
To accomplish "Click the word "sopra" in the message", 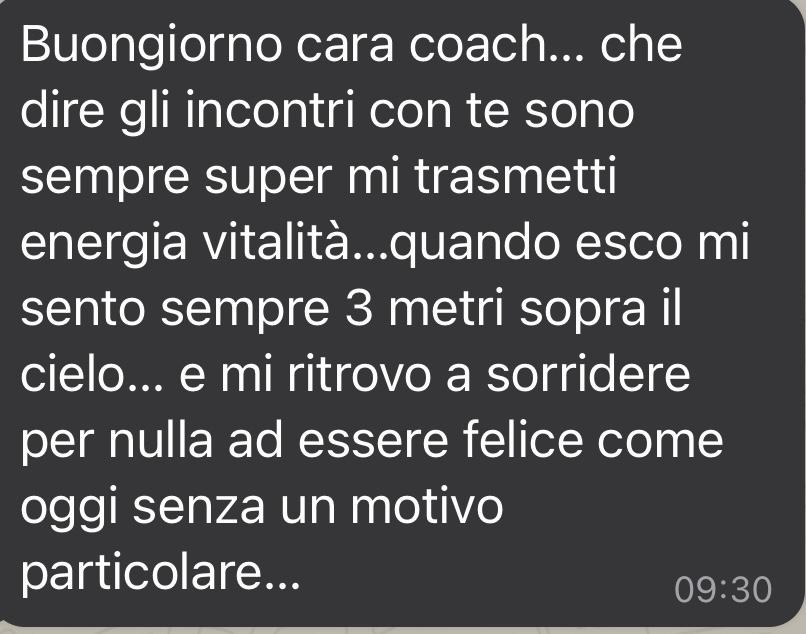I will (582, 312).
